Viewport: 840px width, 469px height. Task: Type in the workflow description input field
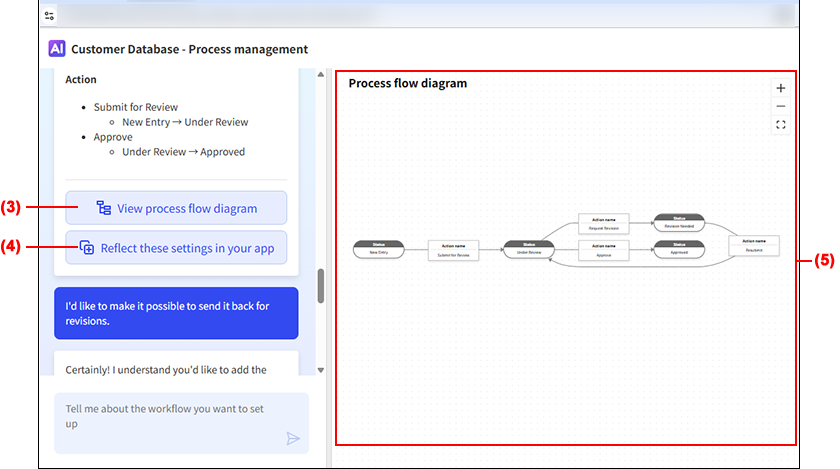(170, 416)
